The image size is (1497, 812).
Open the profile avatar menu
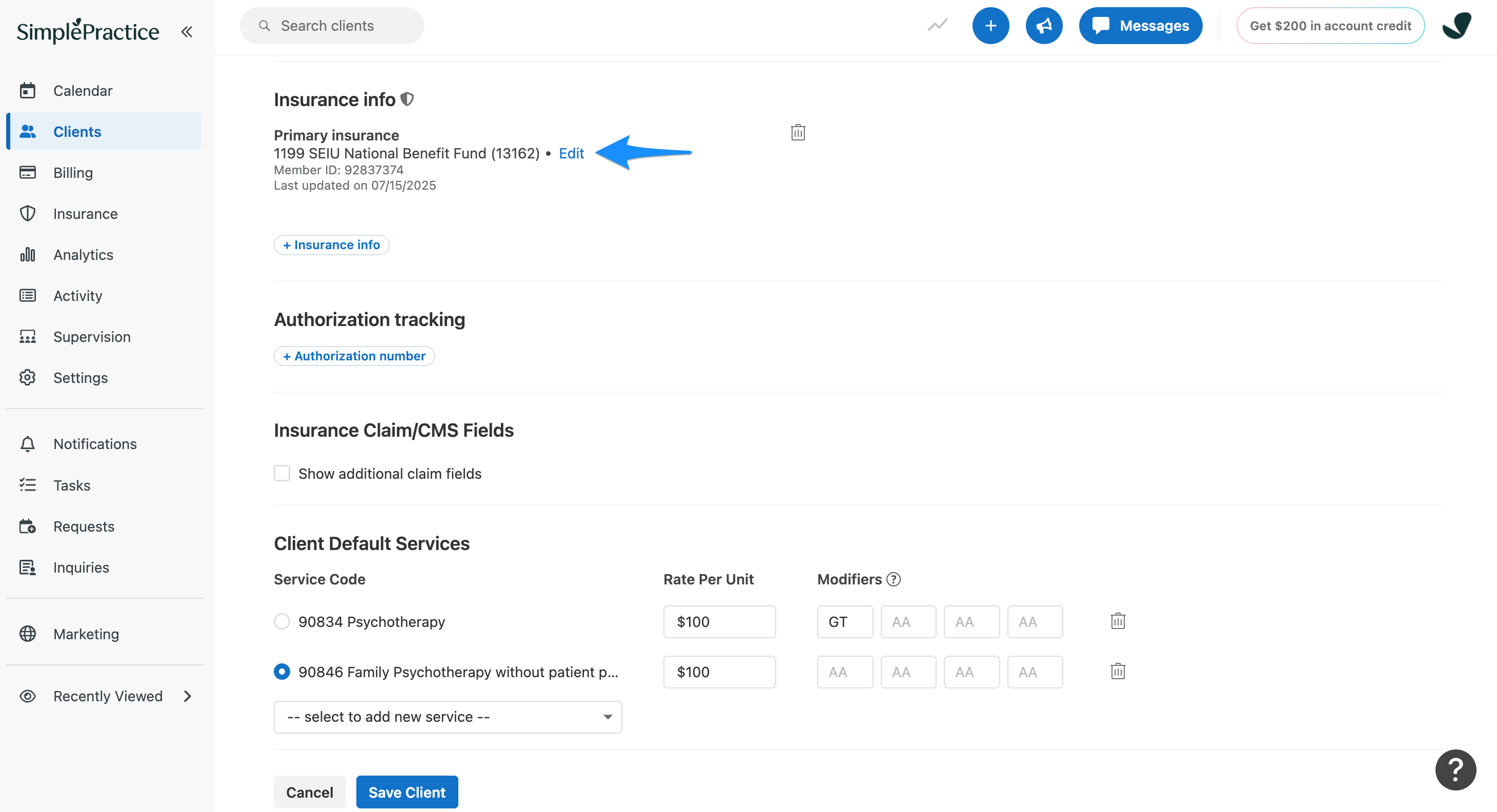pos(1456,26)
